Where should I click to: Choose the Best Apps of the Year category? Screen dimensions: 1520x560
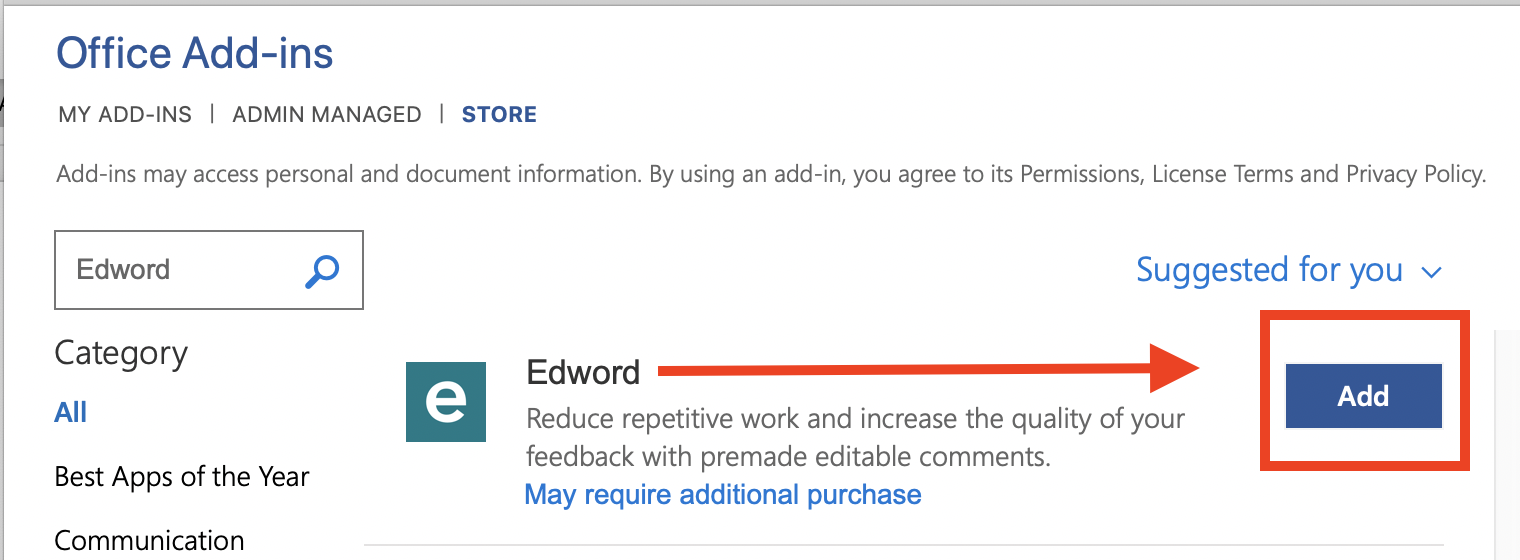coord(182,476)
